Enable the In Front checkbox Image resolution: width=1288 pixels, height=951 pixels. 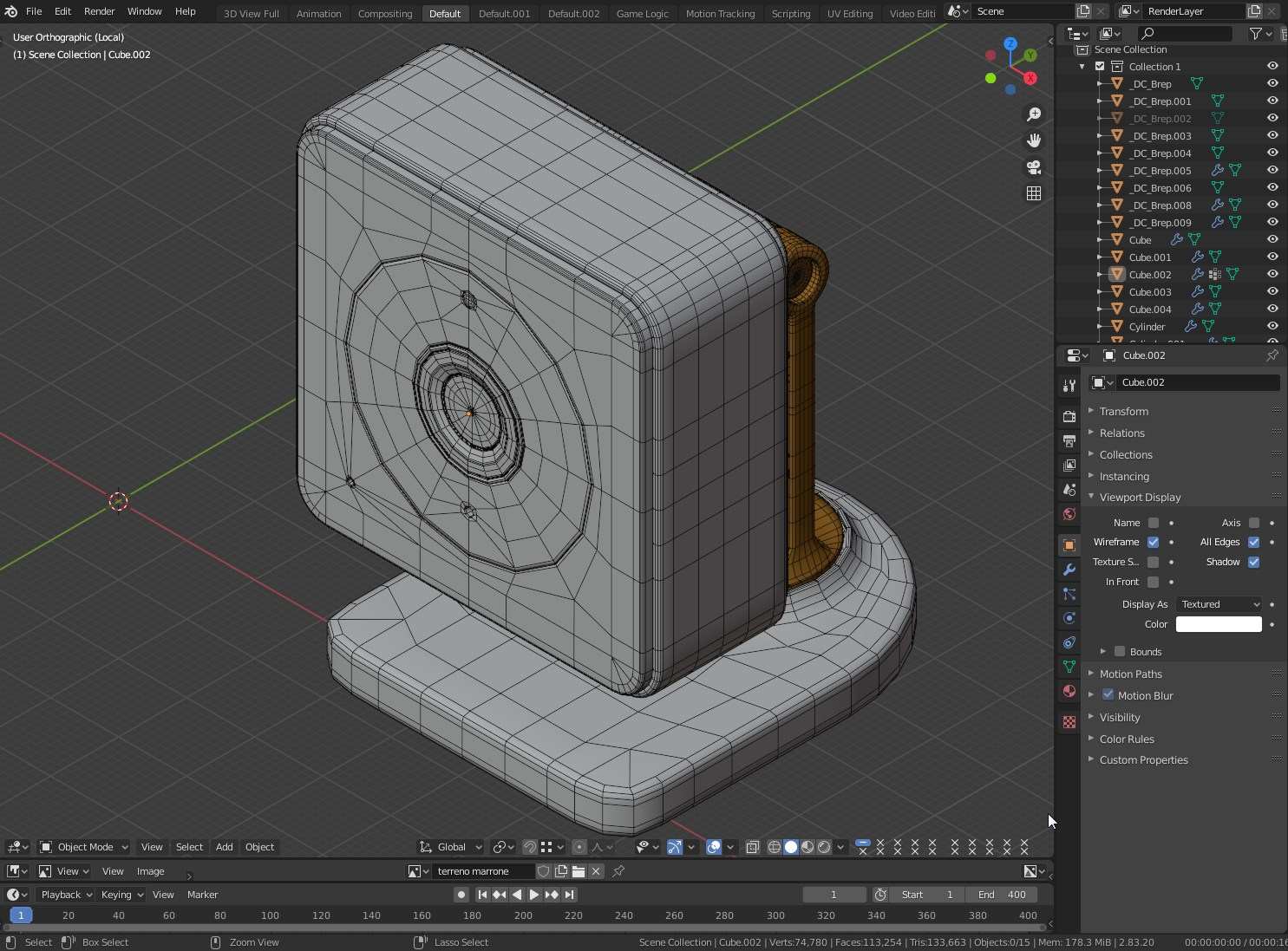(1153, 582)
